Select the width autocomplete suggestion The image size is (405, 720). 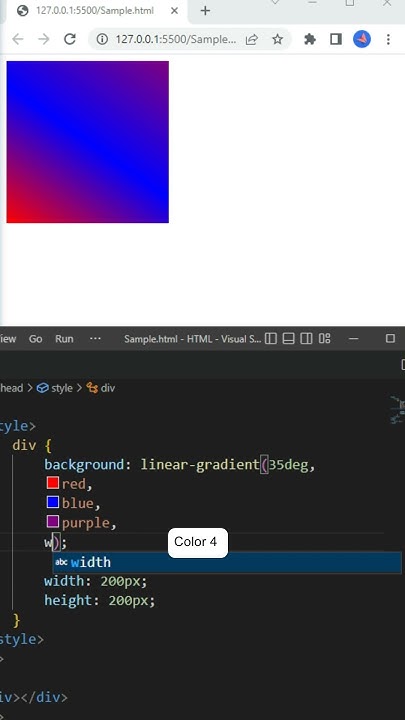[227, 562]
